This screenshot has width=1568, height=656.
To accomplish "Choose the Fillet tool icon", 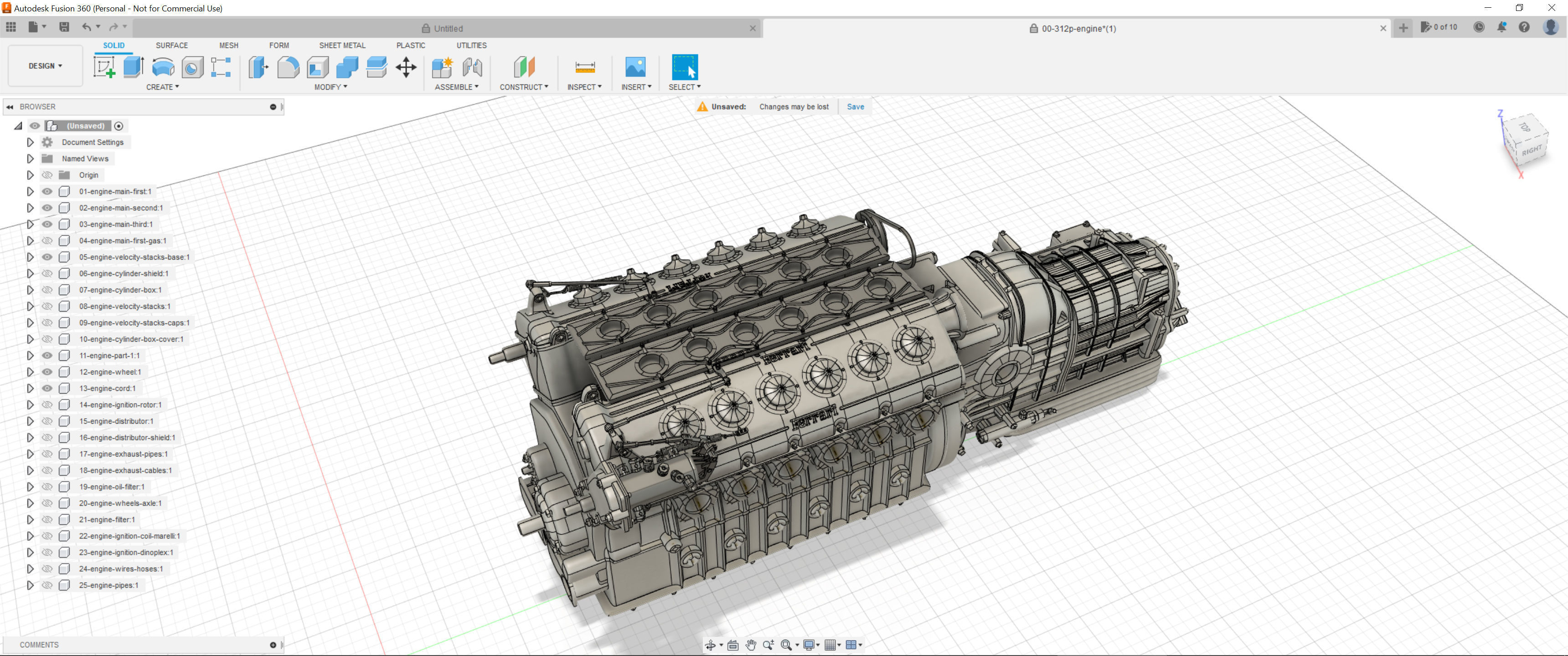I will click(x=288, y=67).
